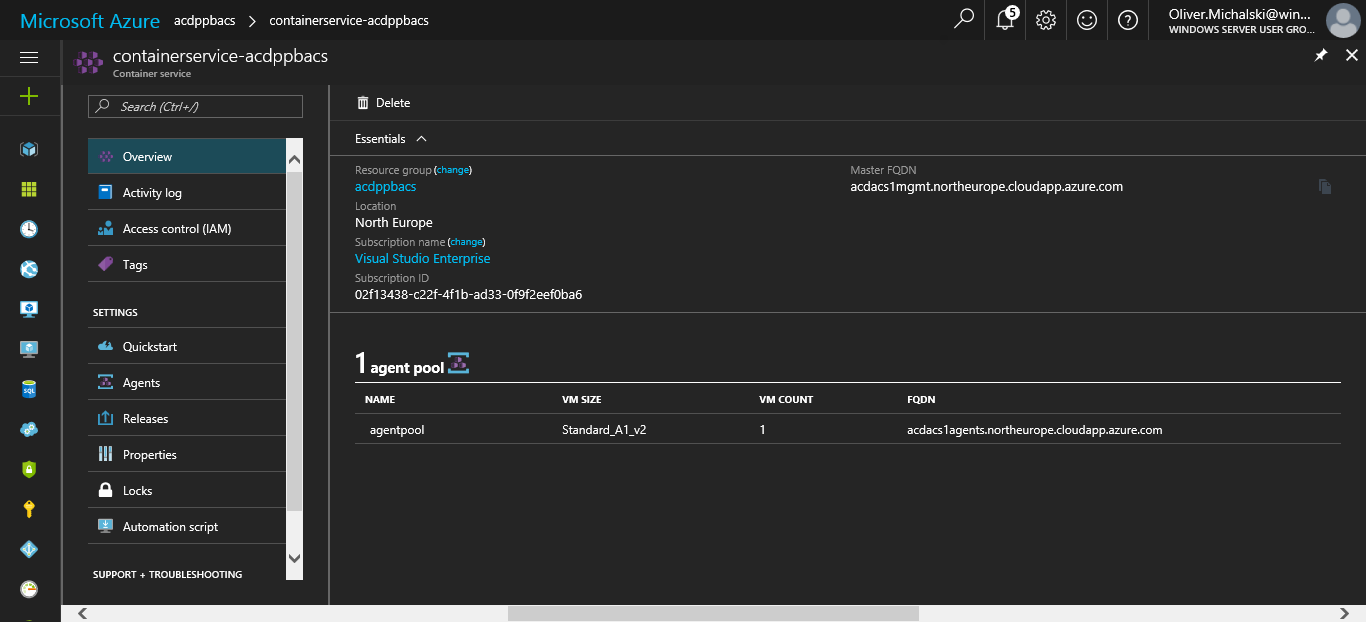Open the blue globe icon in sidebar

(x=29, y=269)
